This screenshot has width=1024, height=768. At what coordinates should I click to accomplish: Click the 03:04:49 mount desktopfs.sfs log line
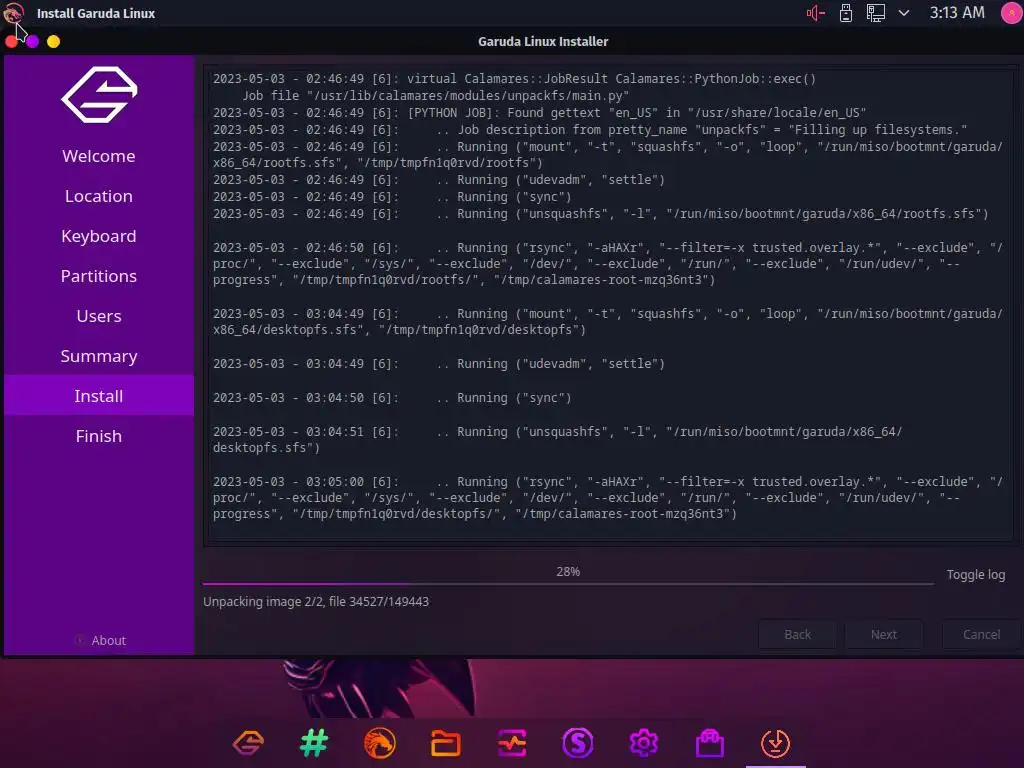pos(608,322)
